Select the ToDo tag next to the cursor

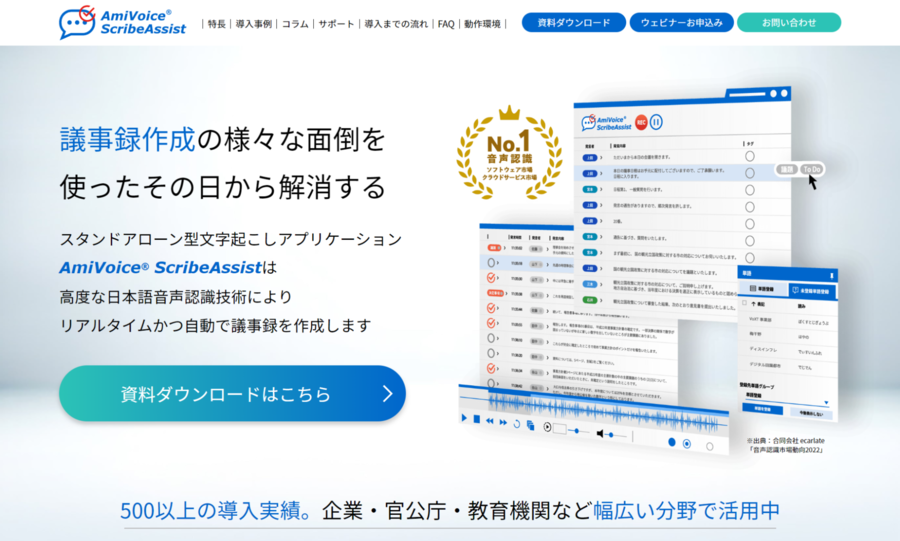pos(811,169)
